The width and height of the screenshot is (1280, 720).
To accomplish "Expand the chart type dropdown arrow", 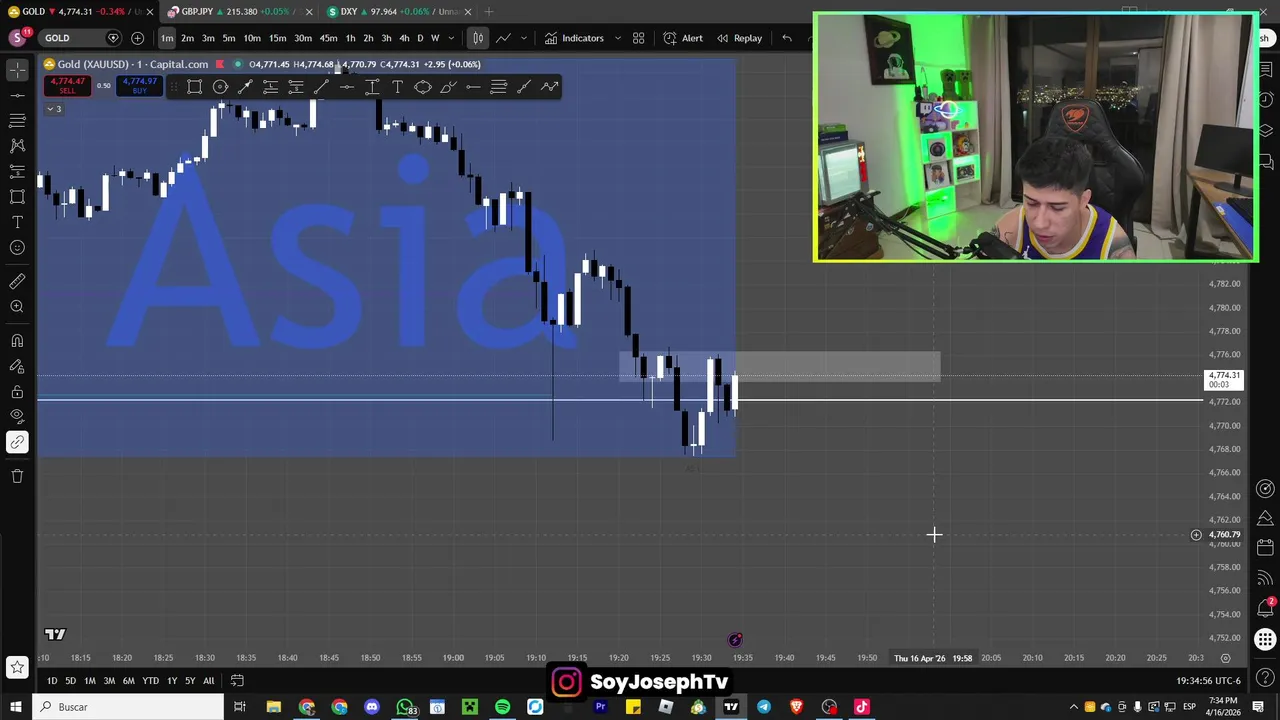I will pyautogui.click(x=523, y=38).
